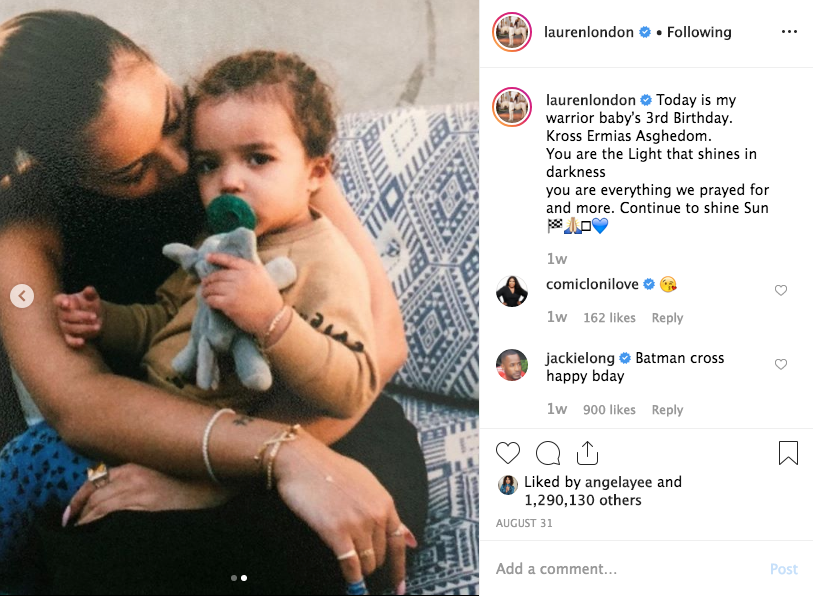Focus the Add a comment field
Viewport: 813px width, 596px height.
pos(627,569)
